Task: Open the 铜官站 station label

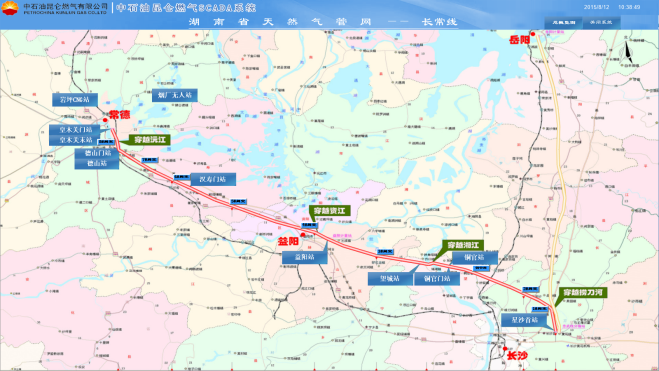Action: click(475, 258)
